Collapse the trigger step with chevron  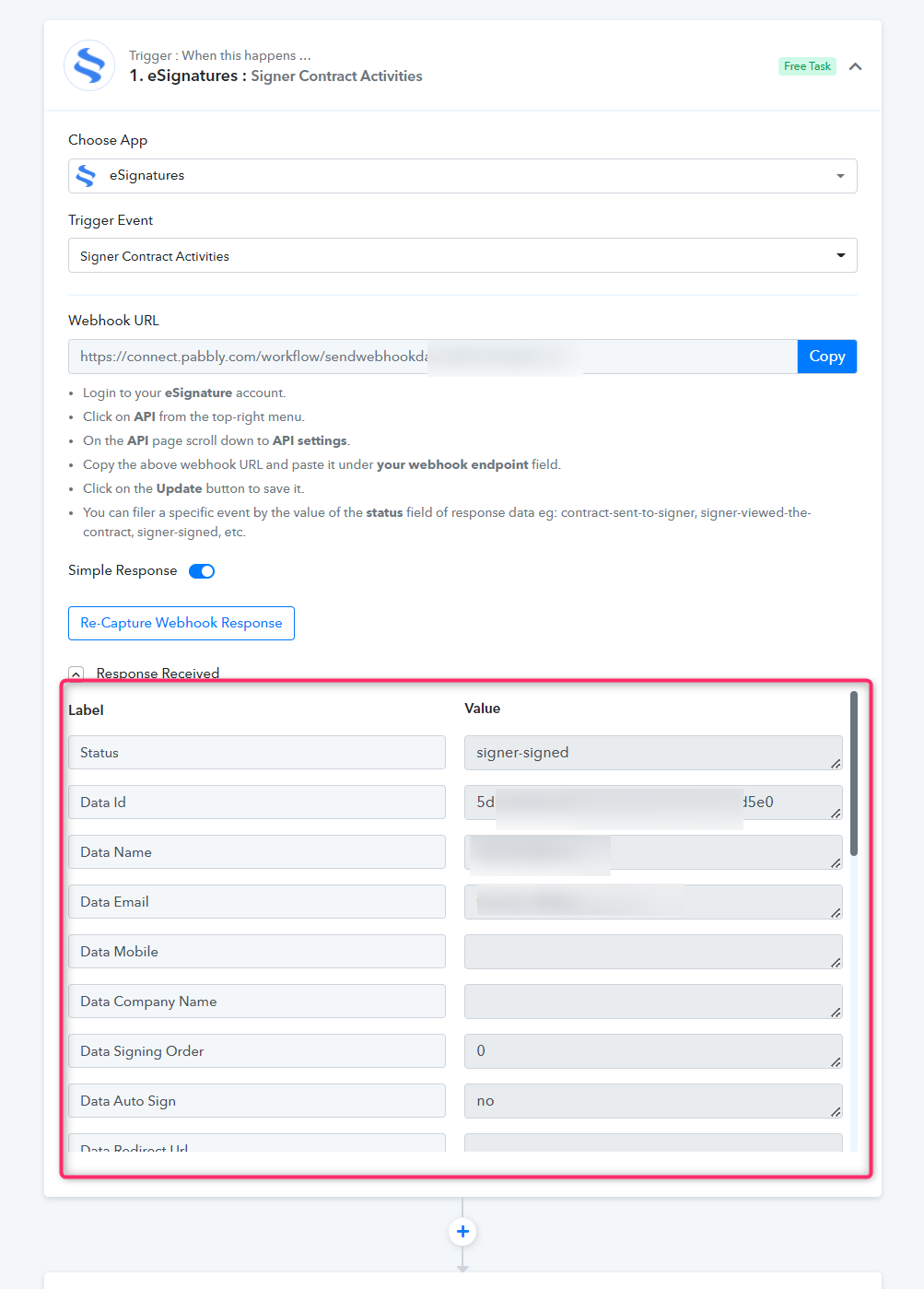855,66
